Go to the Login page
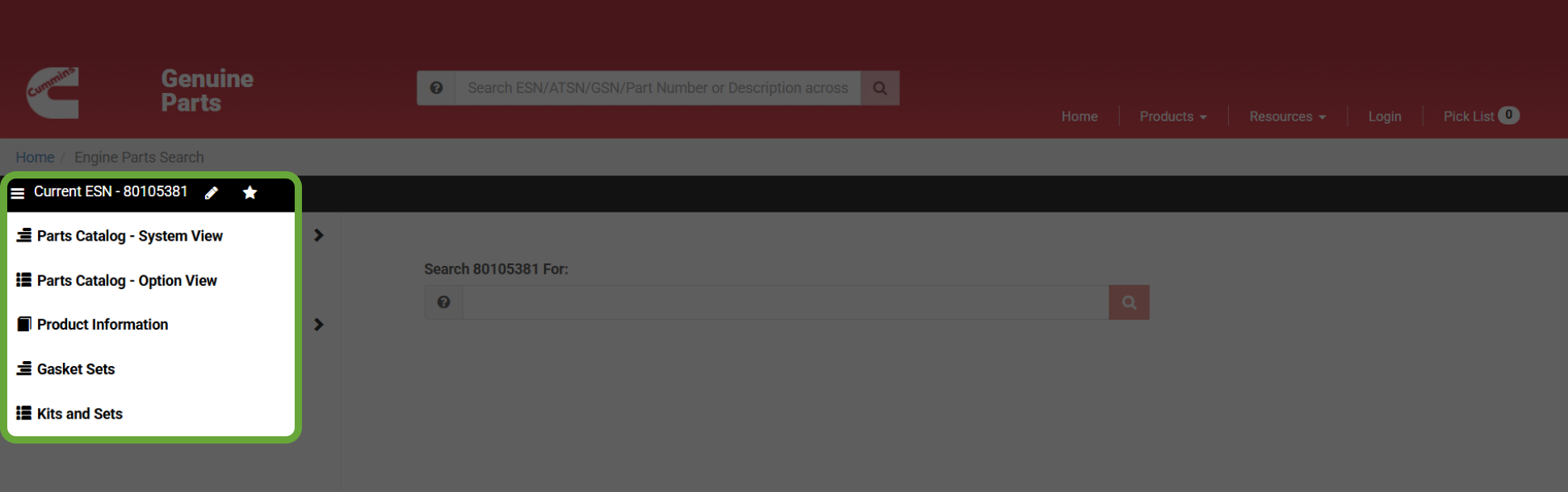1568x492 pixels. [x=1385, y=116]
